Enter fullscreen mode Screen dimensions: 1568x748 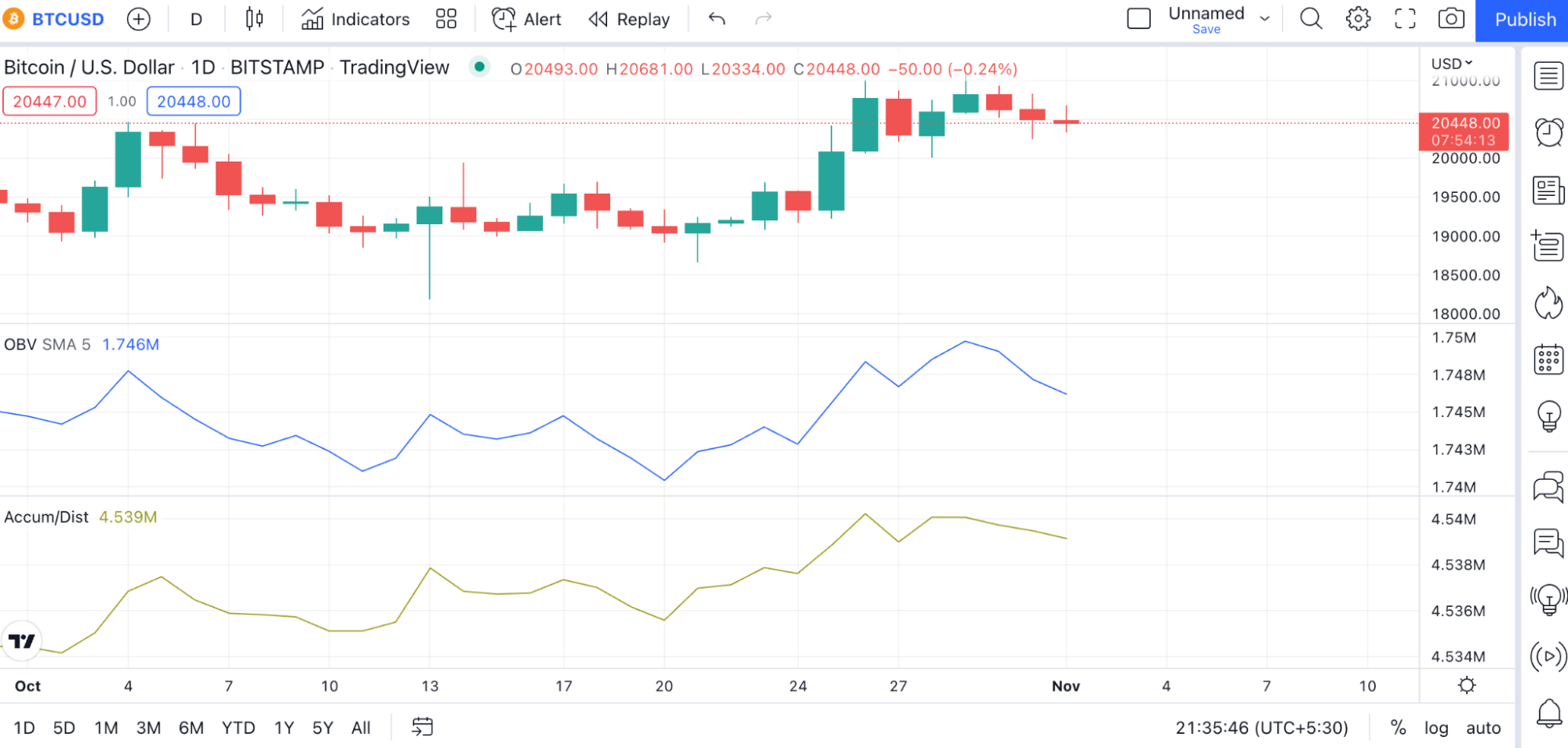coord(1405,19)
